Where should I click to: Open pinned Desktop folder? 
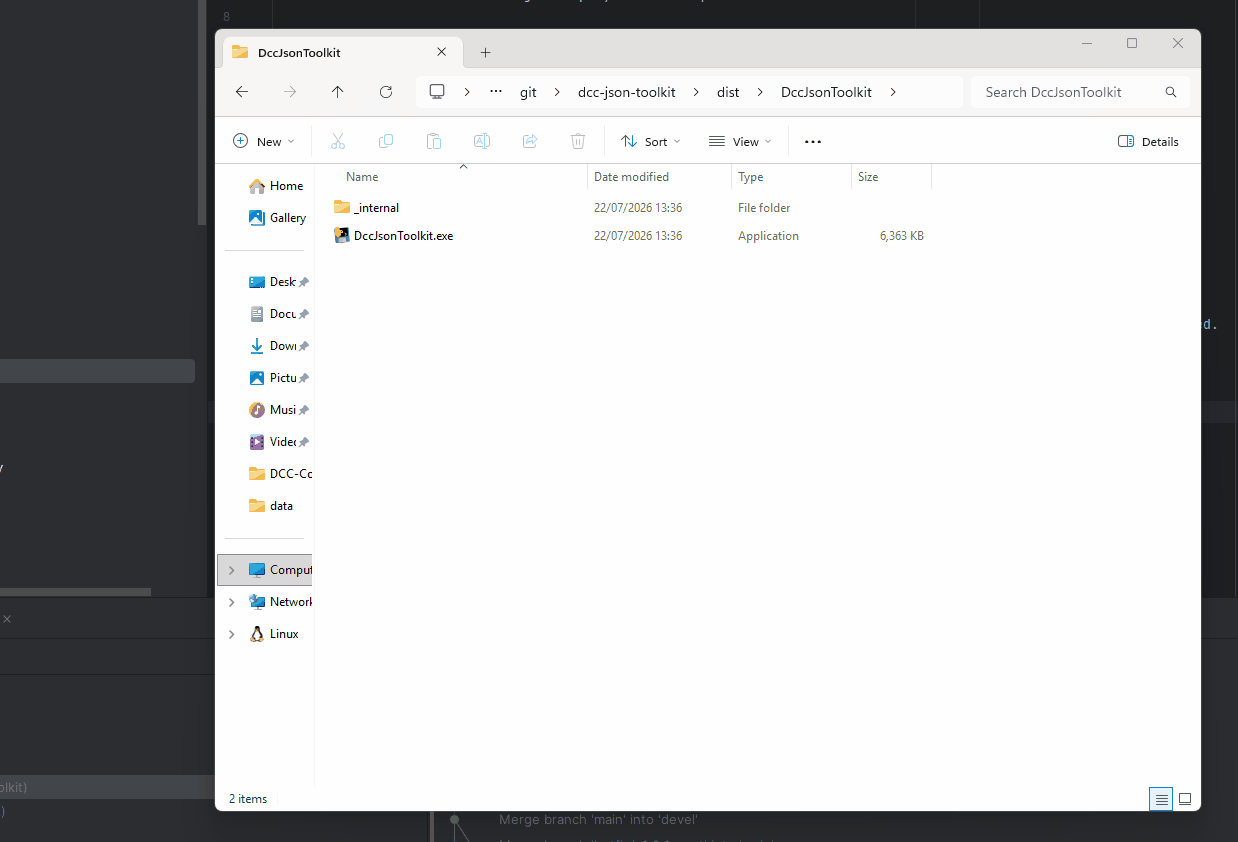click(x=279, y=282)
